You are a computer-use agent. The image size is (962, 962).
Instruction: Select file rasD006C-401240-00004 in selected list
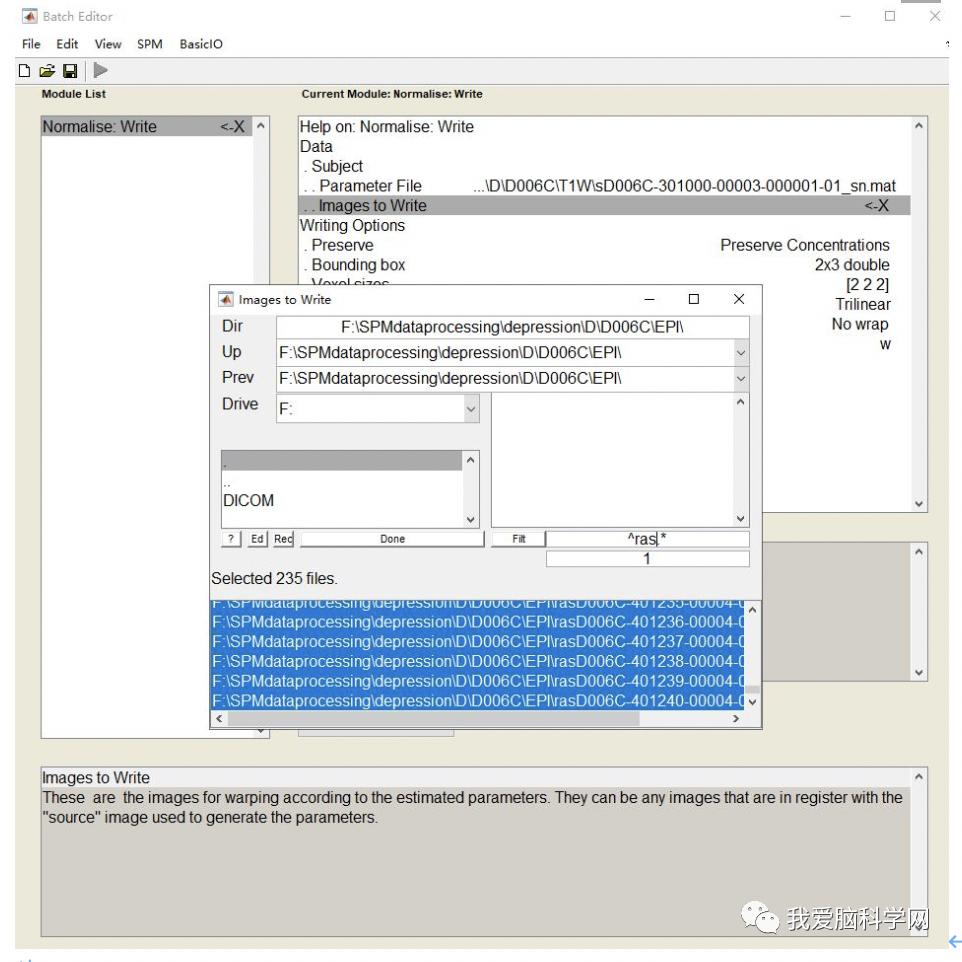pos(477,701)
